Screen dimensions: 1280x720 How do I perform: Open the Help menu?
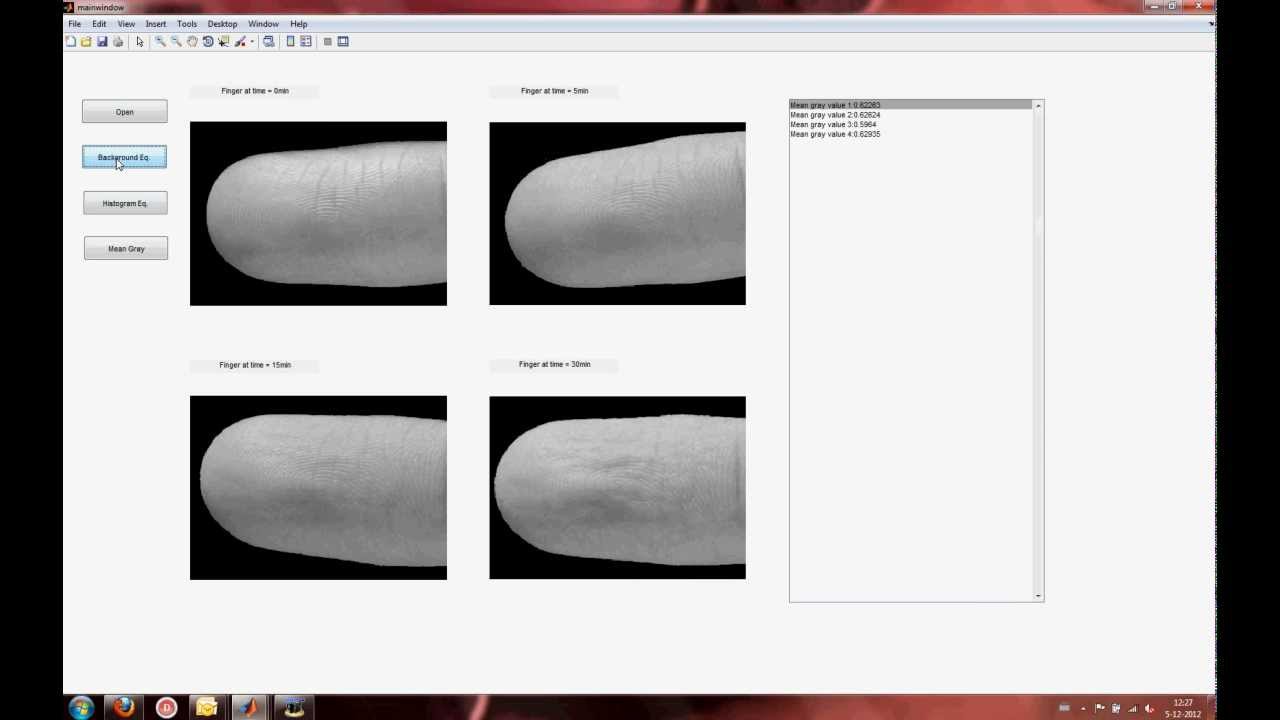299,24
